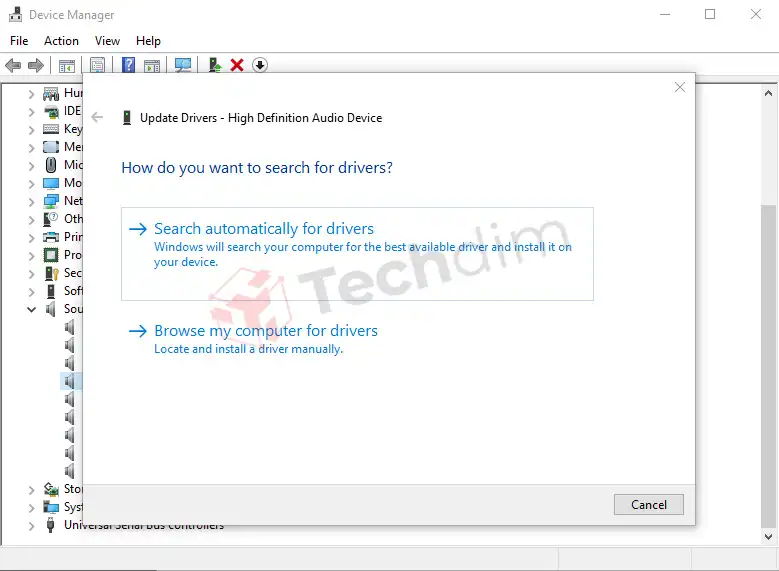Open Show/Hide Console Tree toolbar icon
The height and width of the screenshot is (571, 779).
(x=67, y=65)
